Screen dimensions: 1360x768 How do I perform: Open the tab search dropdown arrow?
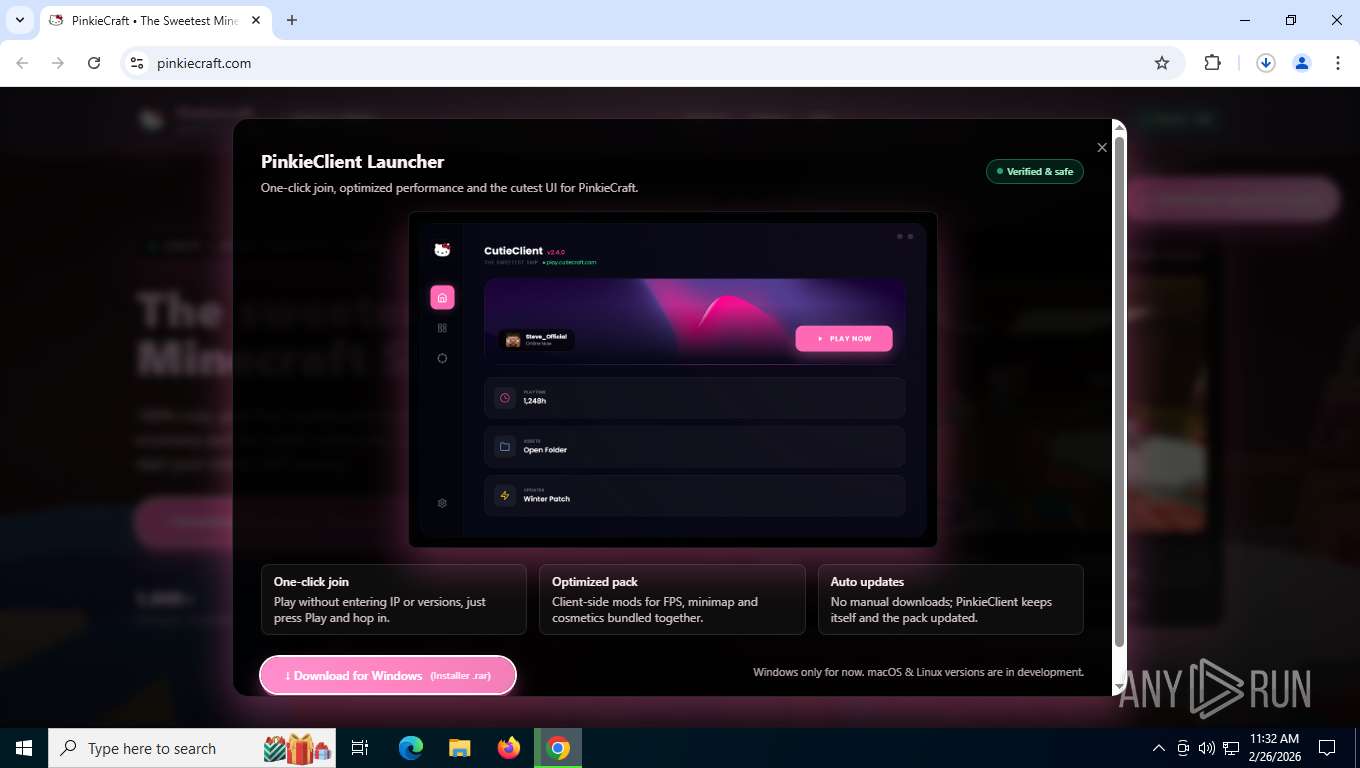pos(20,20)
